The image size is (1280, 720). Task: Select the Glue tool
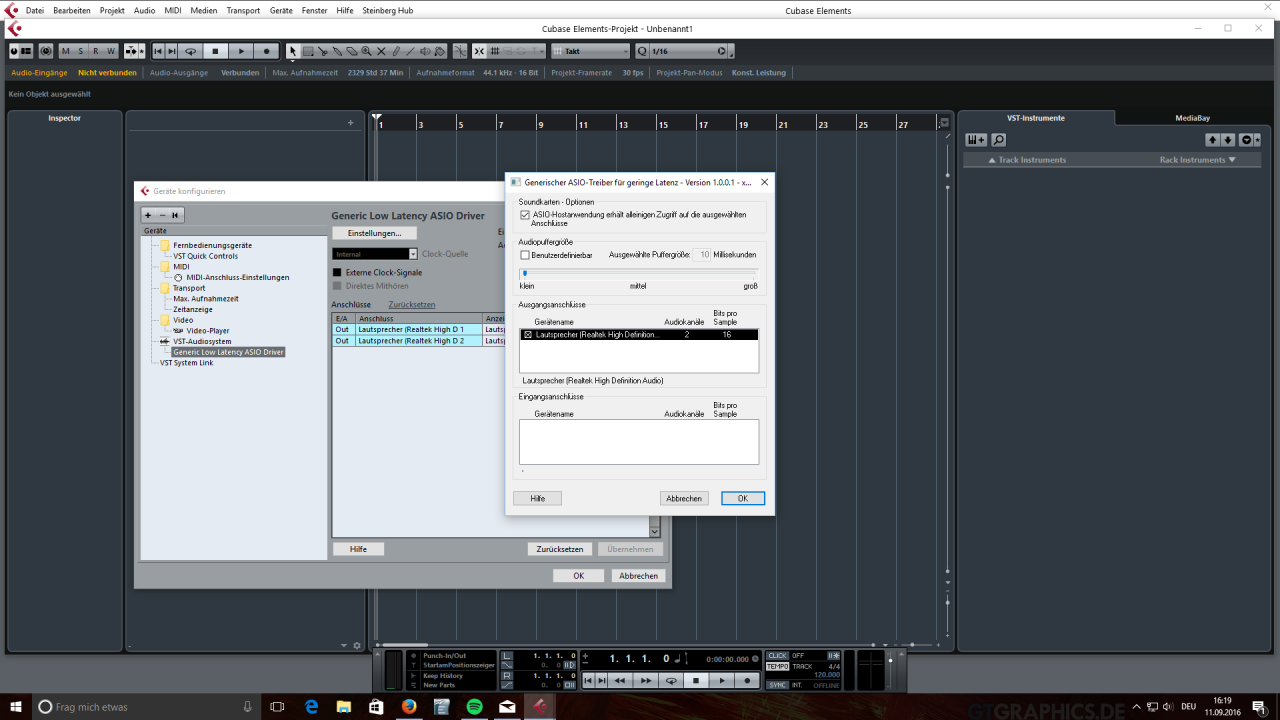337,51
